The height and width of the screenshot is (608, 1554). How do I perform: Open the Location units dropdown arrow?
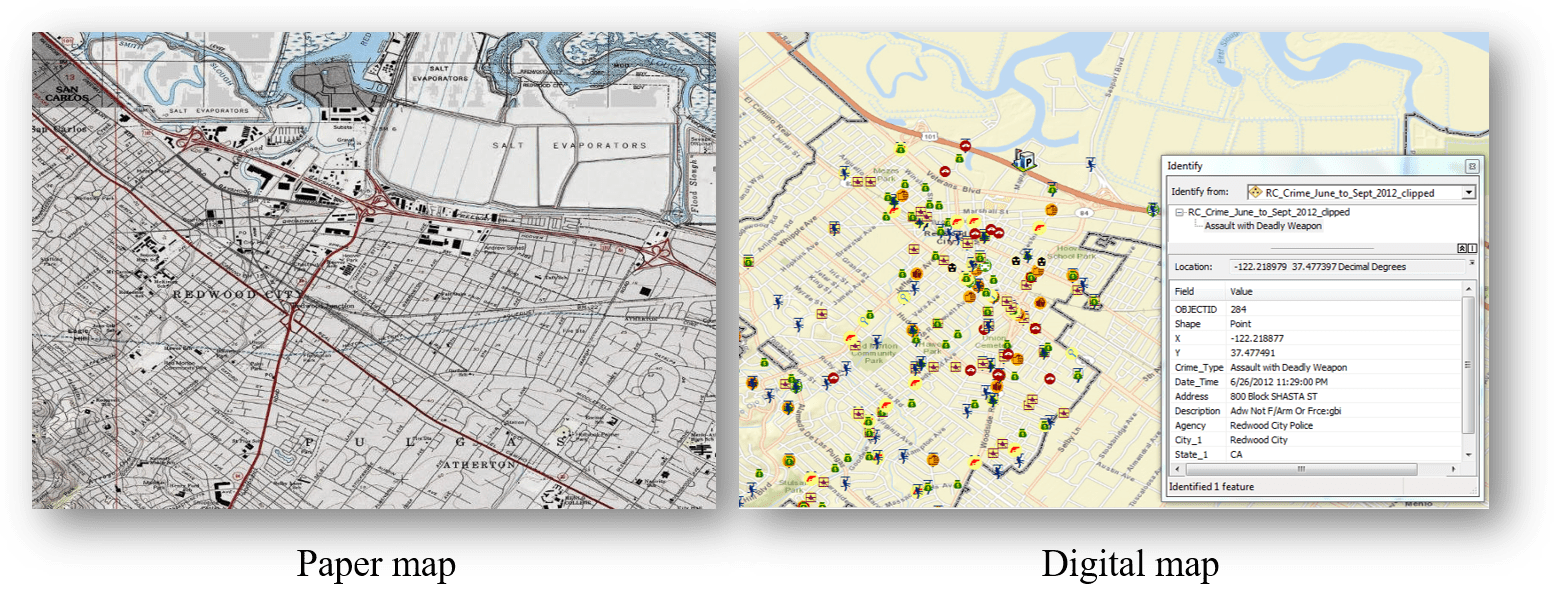point(1473,262)
